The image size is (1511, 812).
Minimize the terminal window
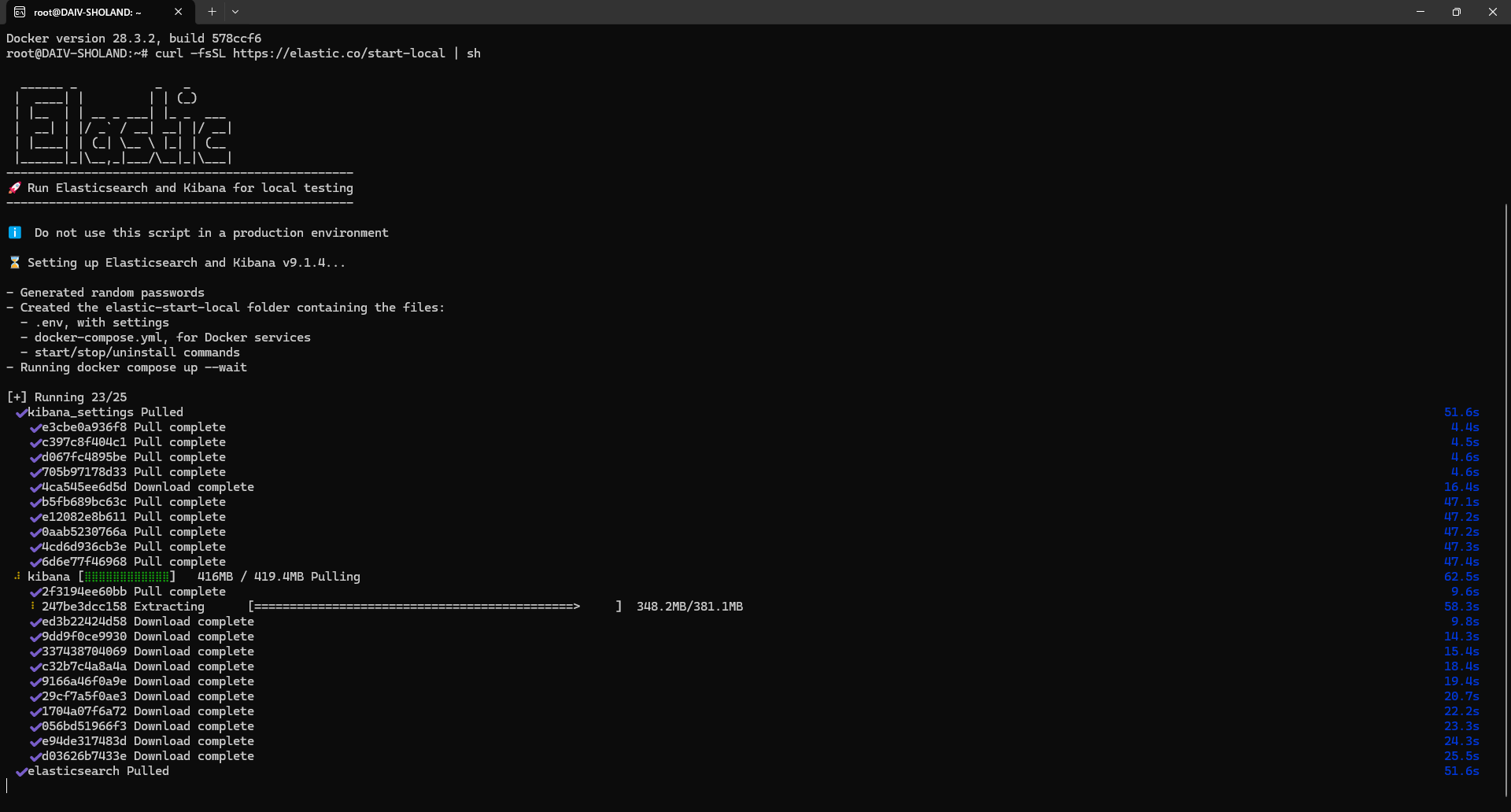pos(1420,12)
